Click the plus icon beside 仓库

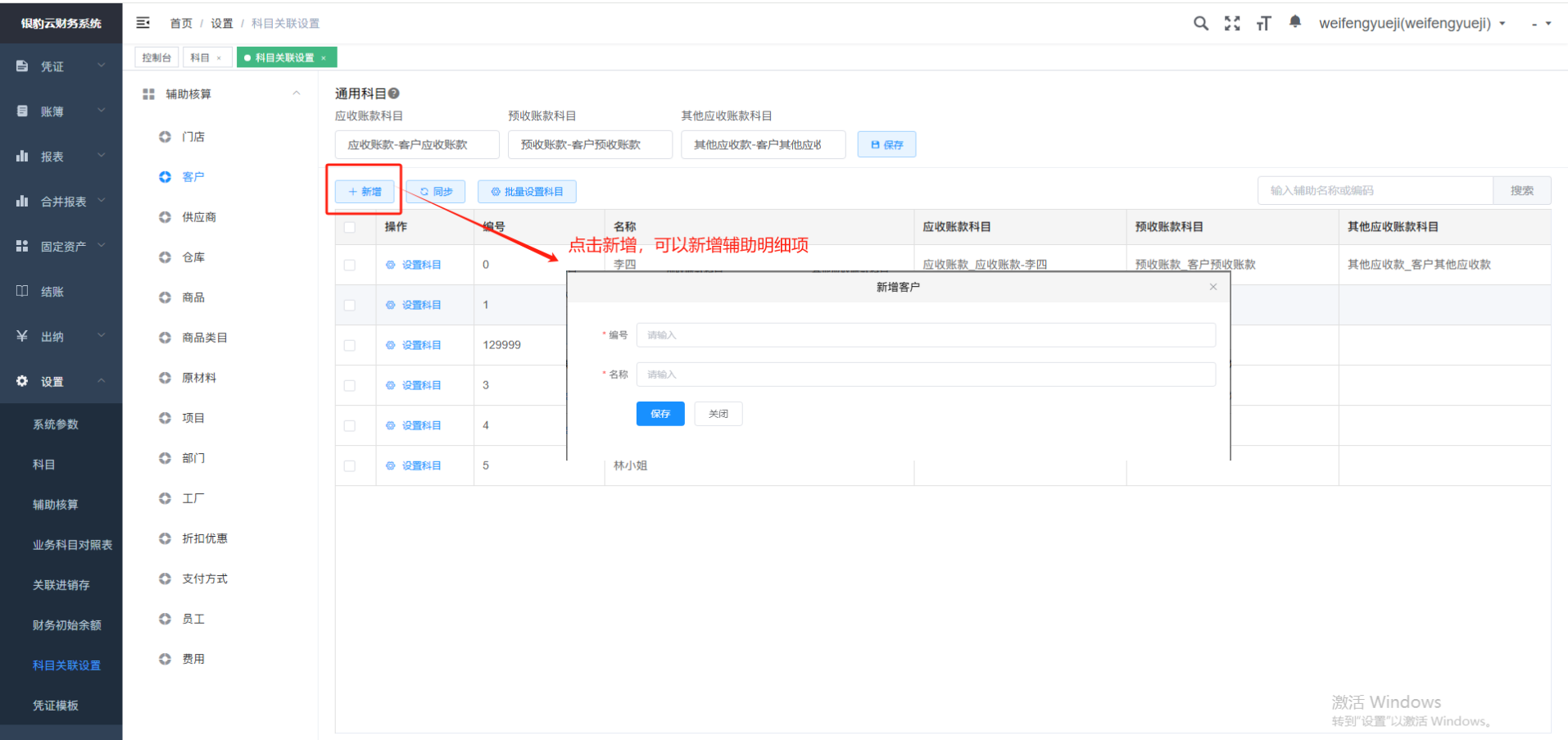(x=165, y=257)
